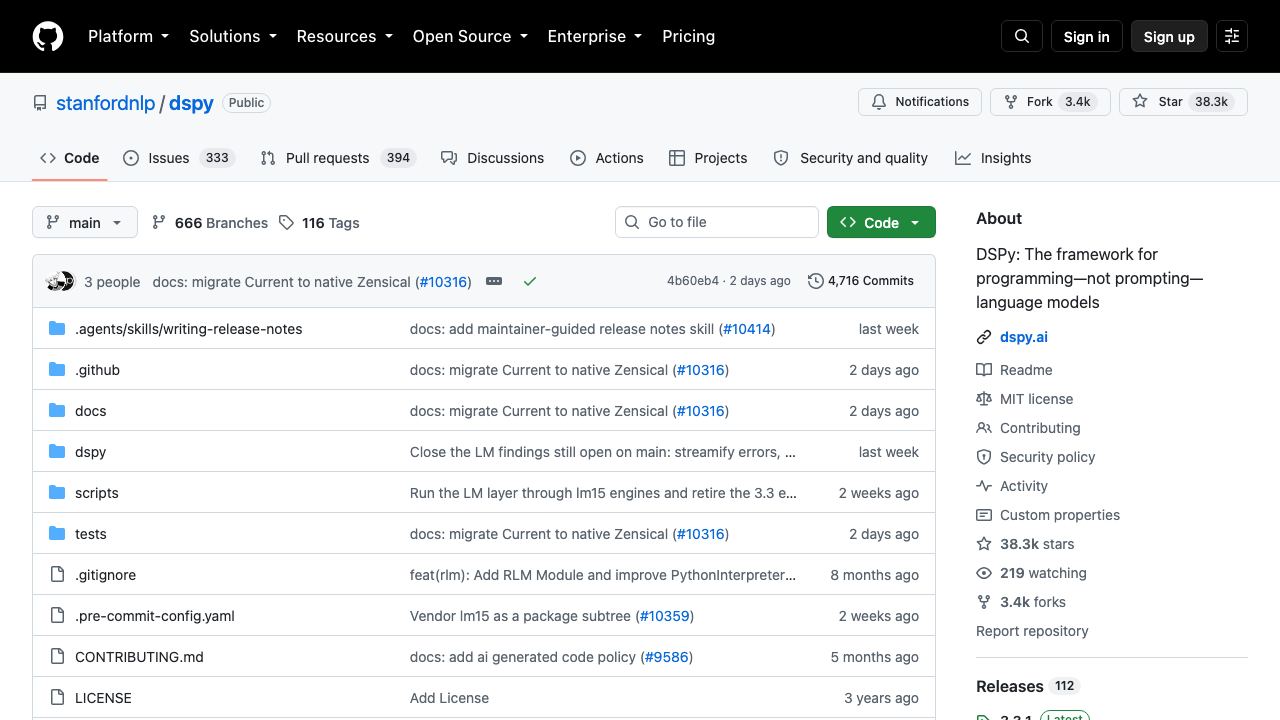
Task: Open commit hash 4b60eb4 link
Action: pyautogui.click(x=693, y=281)
